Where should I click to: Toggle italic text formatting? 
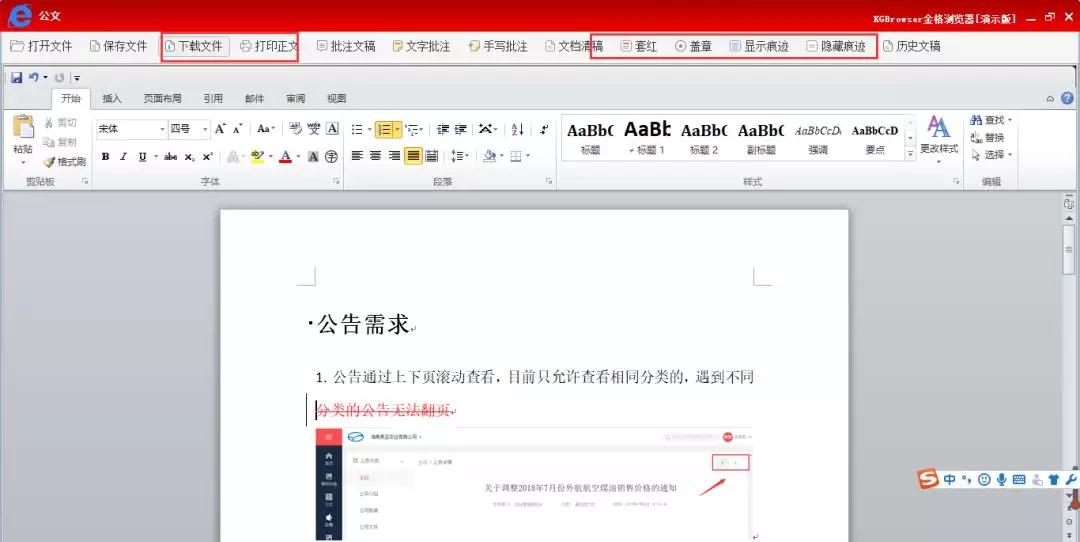click(x=124, y=156)
